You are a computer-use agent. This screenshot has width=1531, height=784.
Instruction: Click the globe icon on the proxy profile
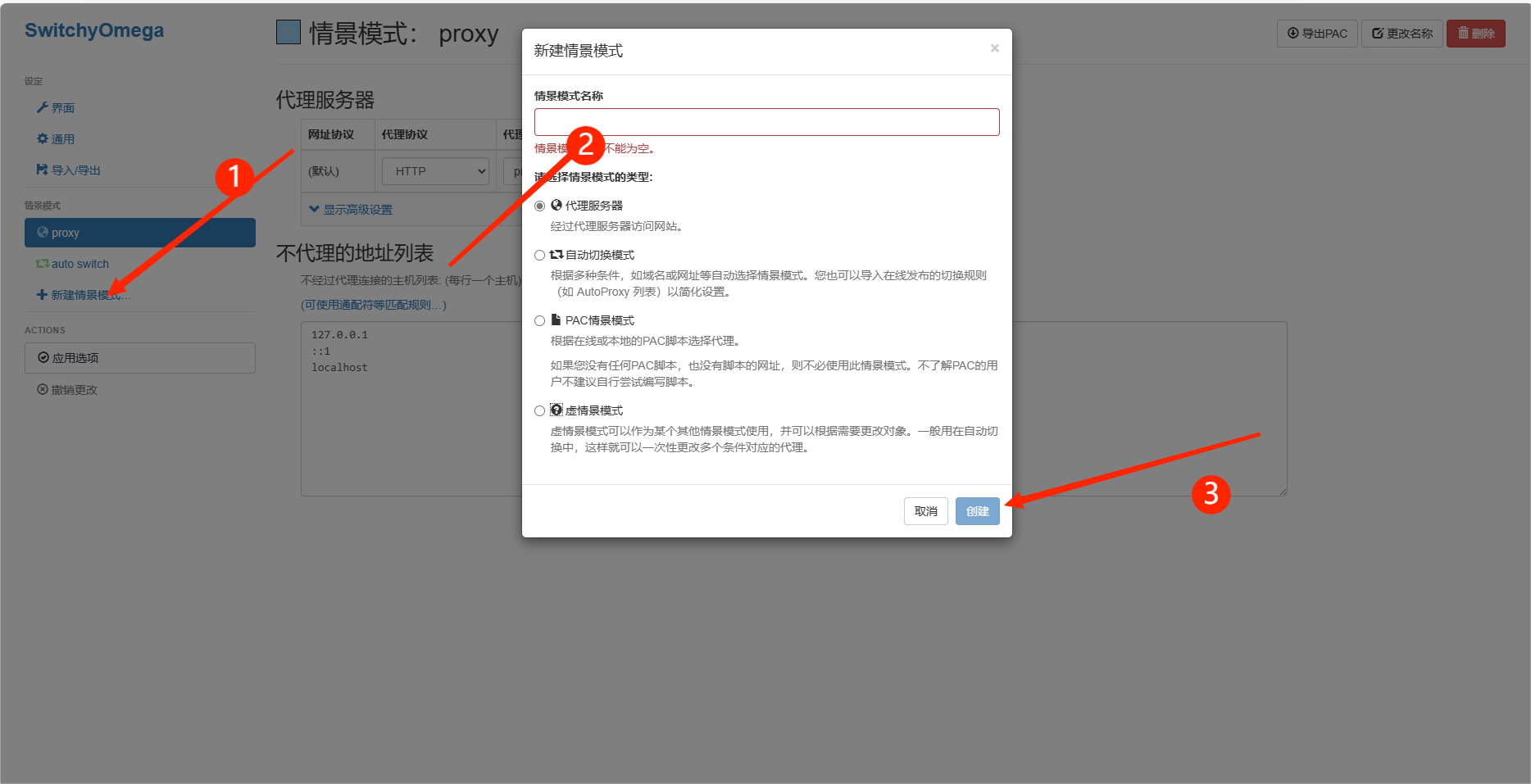coord(43,232)
